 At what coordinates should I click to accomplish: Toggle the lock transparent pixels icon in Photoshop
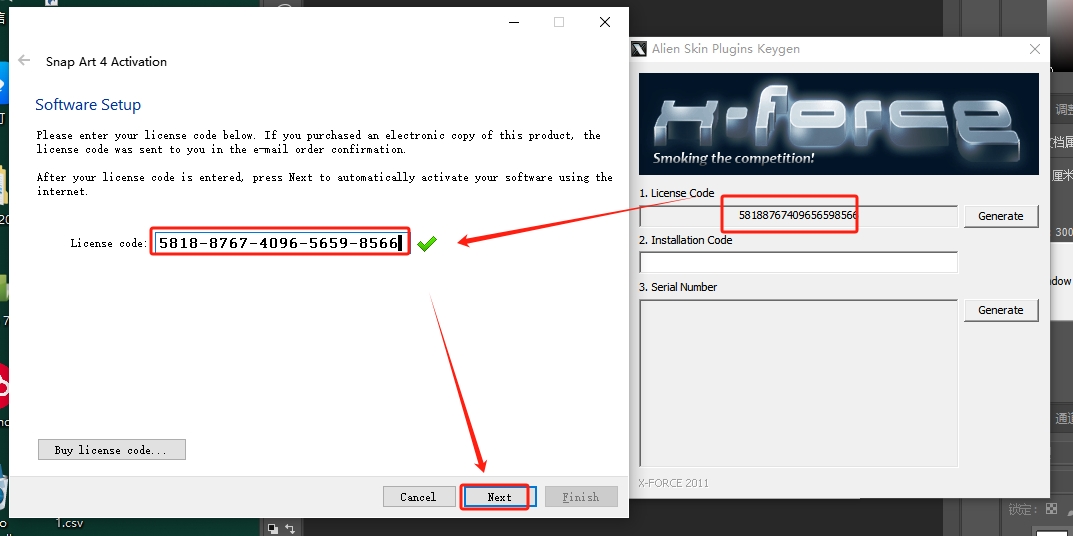pos(1051,509)
